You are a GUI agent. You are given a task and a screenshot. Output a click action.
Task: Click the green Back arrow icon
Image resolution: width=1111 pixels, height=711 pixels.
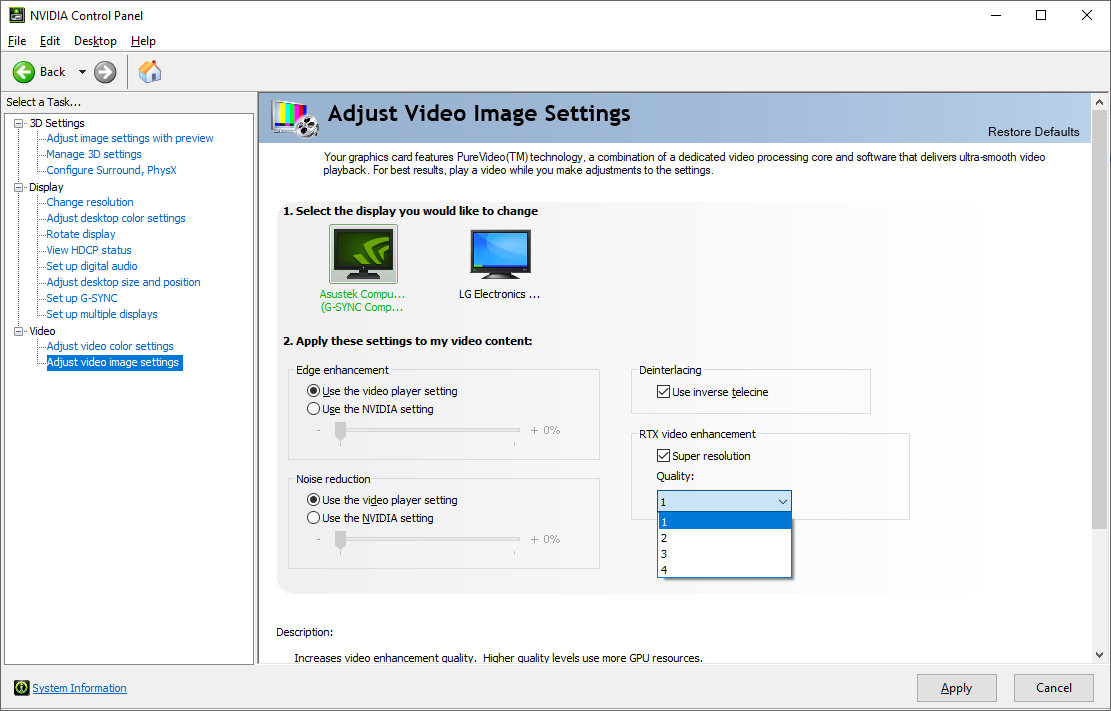[23, 72]
